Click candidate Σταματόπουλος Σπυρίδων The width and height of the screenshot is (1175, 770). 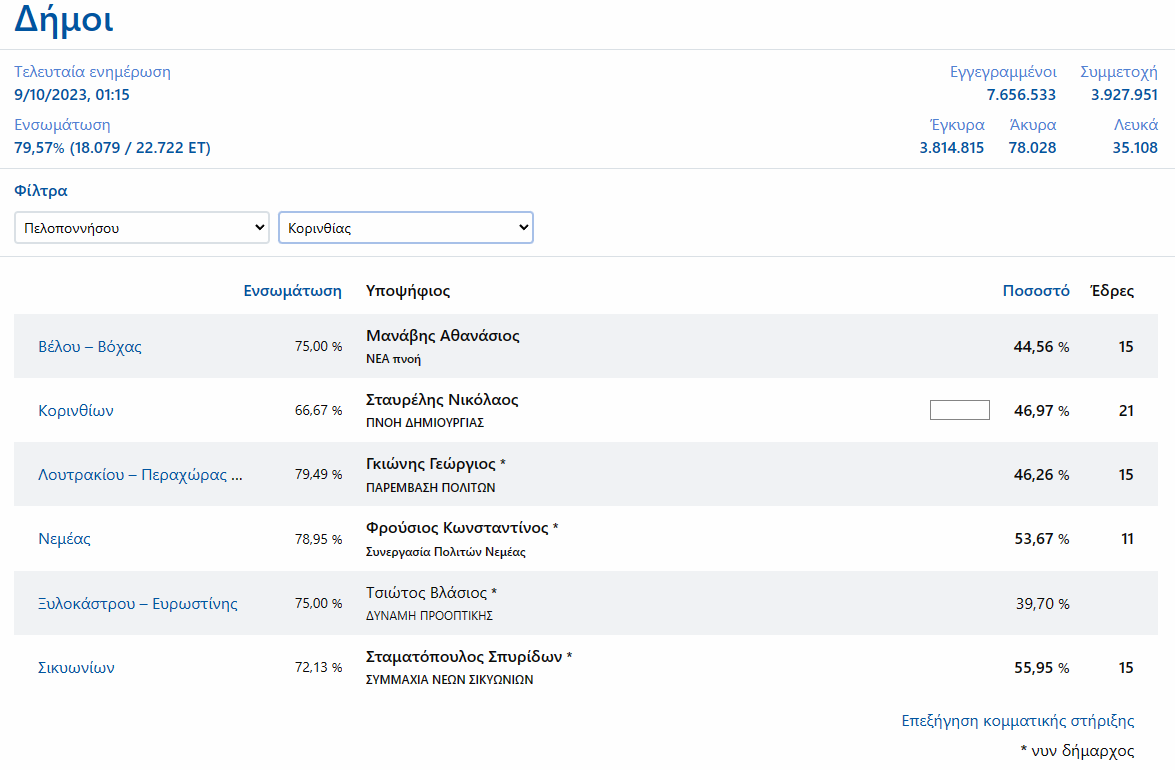pyautogui.click(x=464, y=657)
